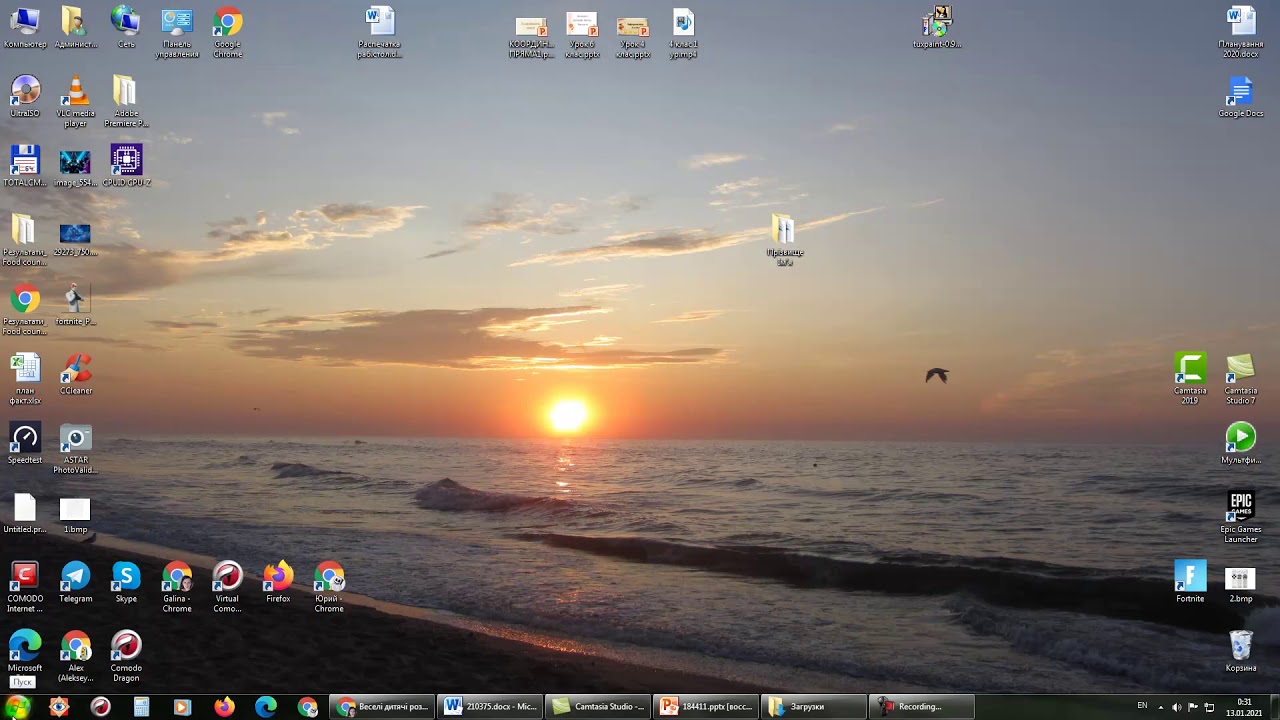Image resolution: width=1280 pixels, height=720 pixels.
Task: Launch the UltraISO shortcut
Action: point(25,97)
